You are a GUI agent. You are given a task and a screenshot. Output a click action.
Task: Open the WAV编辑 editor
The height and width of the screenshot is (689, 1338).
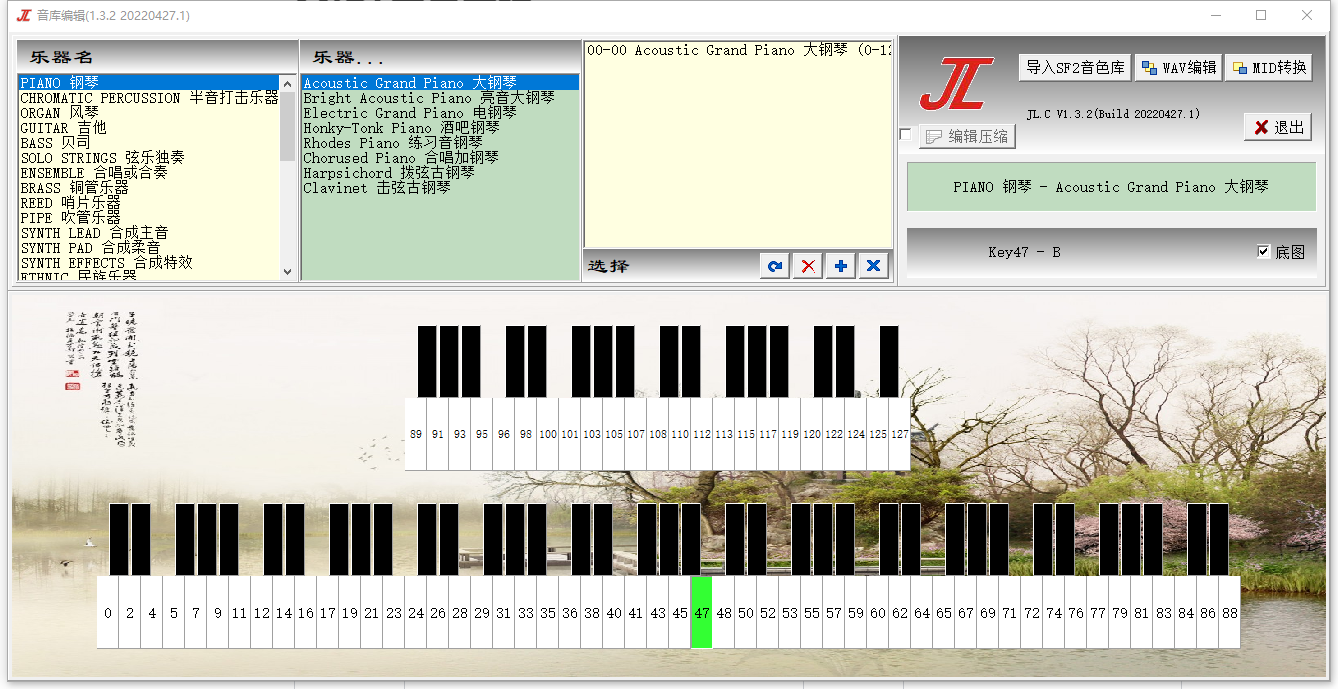pyautogui.click(x=1179, y=68)
